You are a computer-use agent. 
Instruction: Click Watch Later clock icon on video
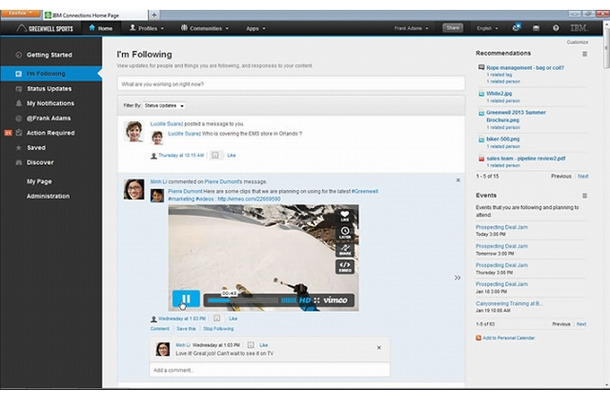(345, 233)
